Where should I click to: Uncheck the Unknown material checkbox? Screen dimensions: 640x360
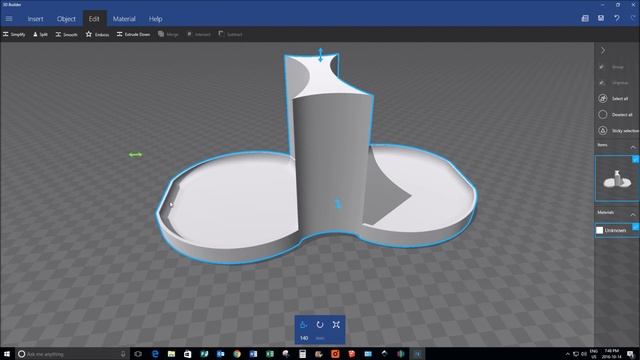tap(636, 227)
